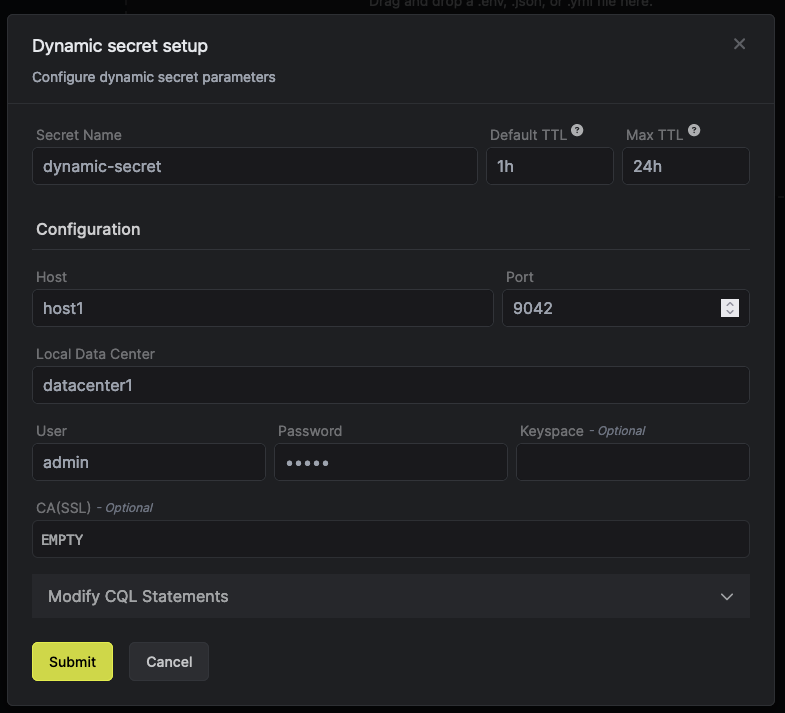Click the 'Configure dynamic secret parameters' subtitle
The image size is (785, 713).
[x=154, y=77]
